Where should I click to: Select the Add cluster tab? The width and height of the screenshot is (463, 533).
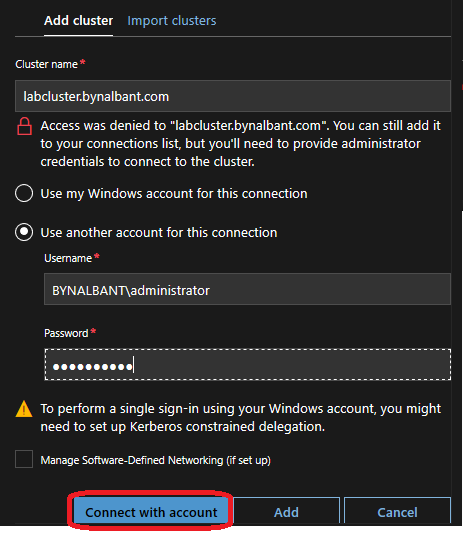point(79,21)
